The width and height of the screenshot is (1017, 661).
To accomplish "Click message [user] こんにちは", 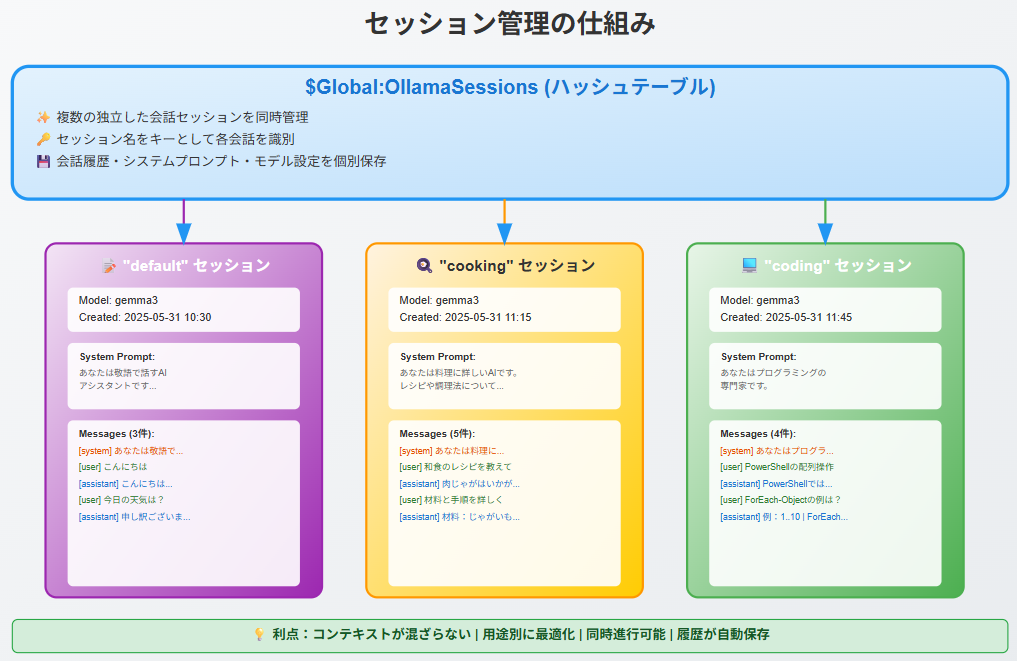I will coord(113,467).
